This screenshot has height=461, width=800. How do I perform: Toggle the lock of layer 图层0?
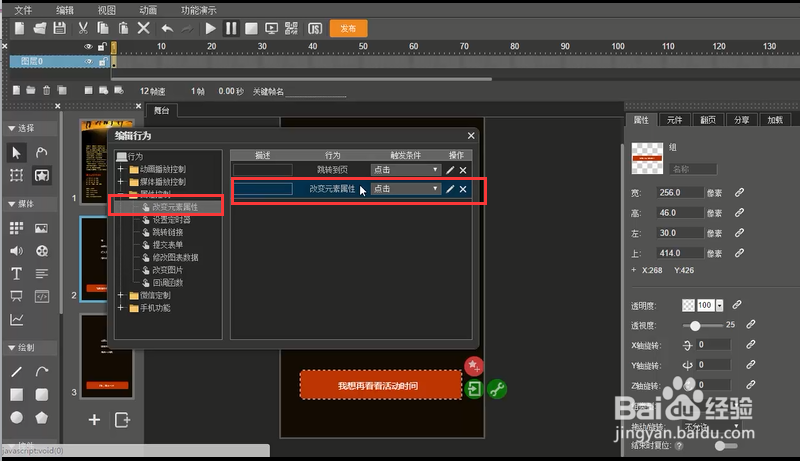click(x=103, y=61)
